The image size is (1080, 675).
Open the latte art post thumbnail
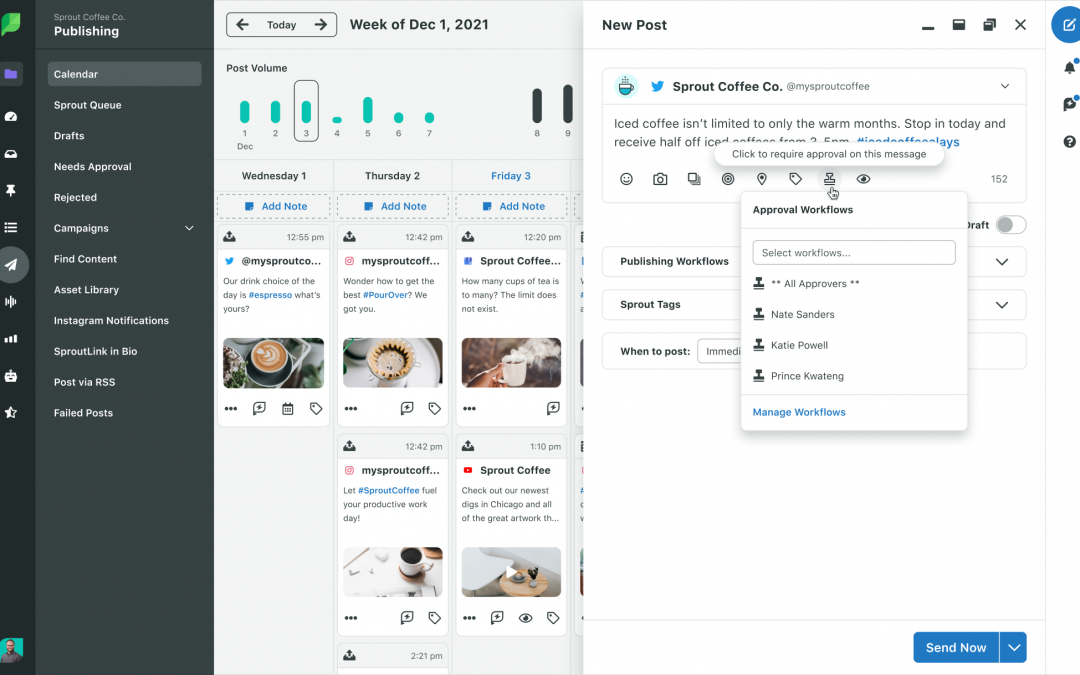(273, 363)
